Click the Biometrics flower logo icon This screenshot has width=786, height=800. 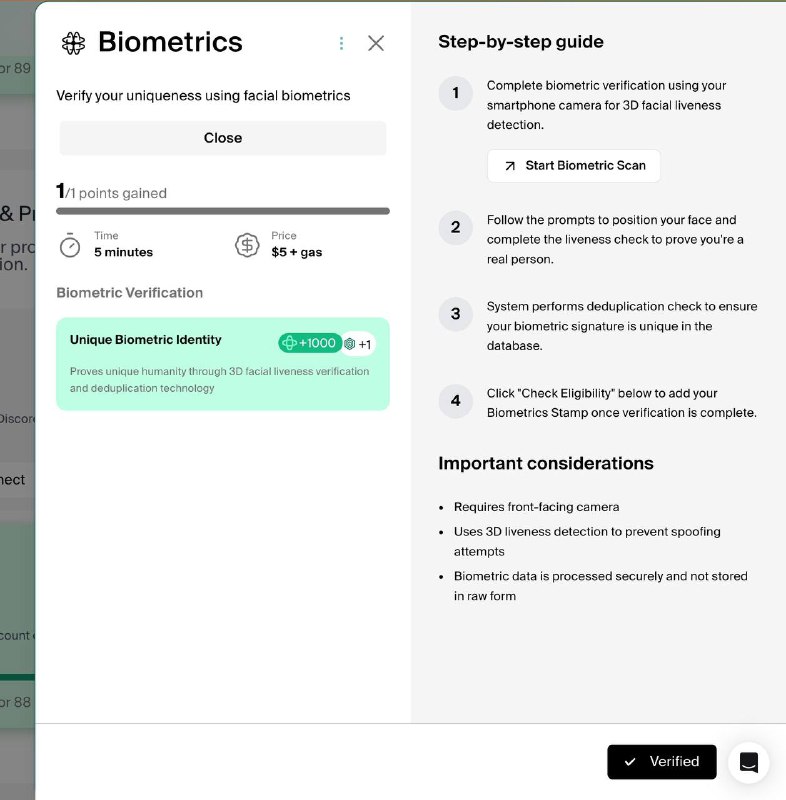(73, 43)
